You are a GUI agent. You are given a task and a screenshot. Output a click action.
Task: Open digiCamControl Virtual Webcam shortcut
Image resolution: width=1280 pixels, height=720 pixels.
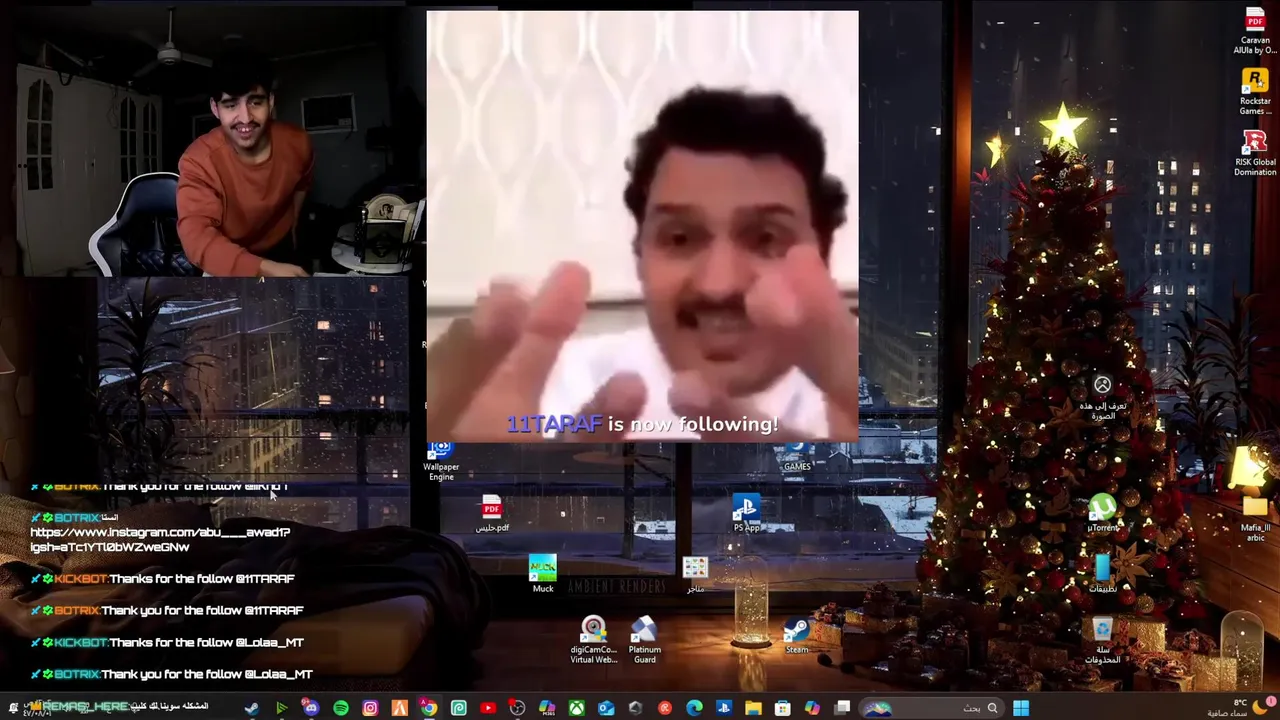(593, 640)
